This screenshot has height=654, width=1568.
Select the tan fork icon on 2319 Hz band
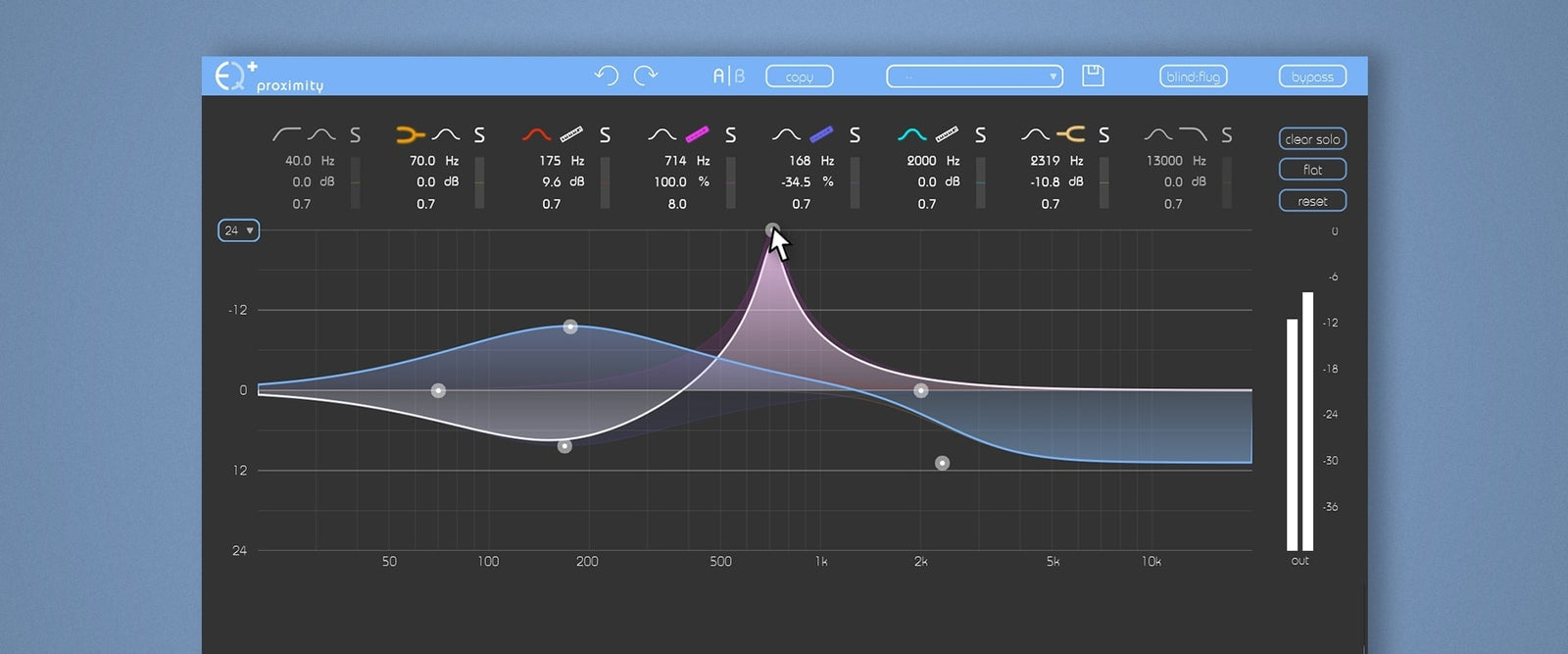pyautogui.click(x=1071, y=134)
